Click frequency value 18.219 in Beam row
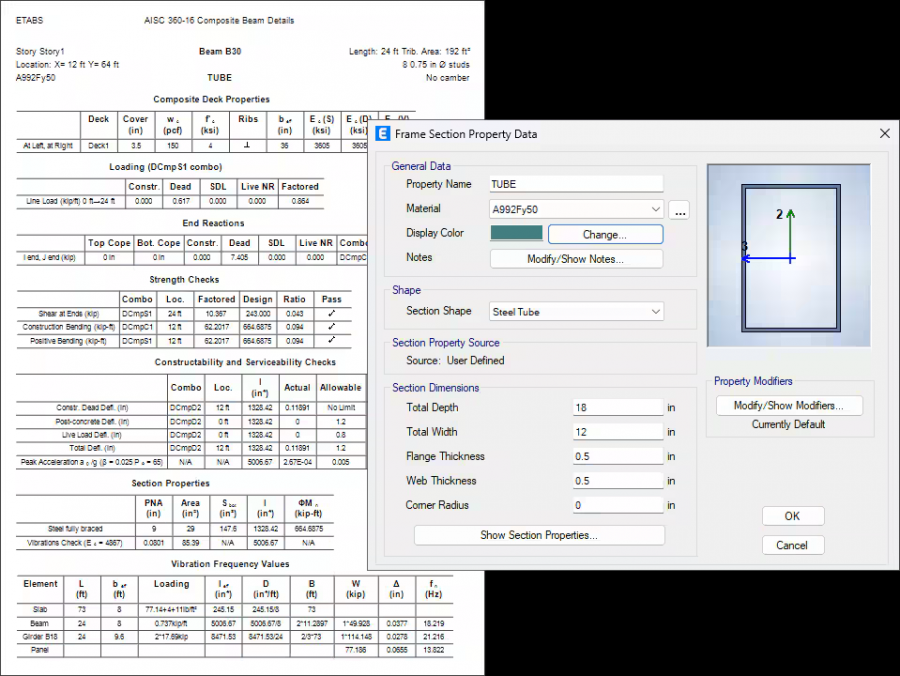 pos(433,623)
